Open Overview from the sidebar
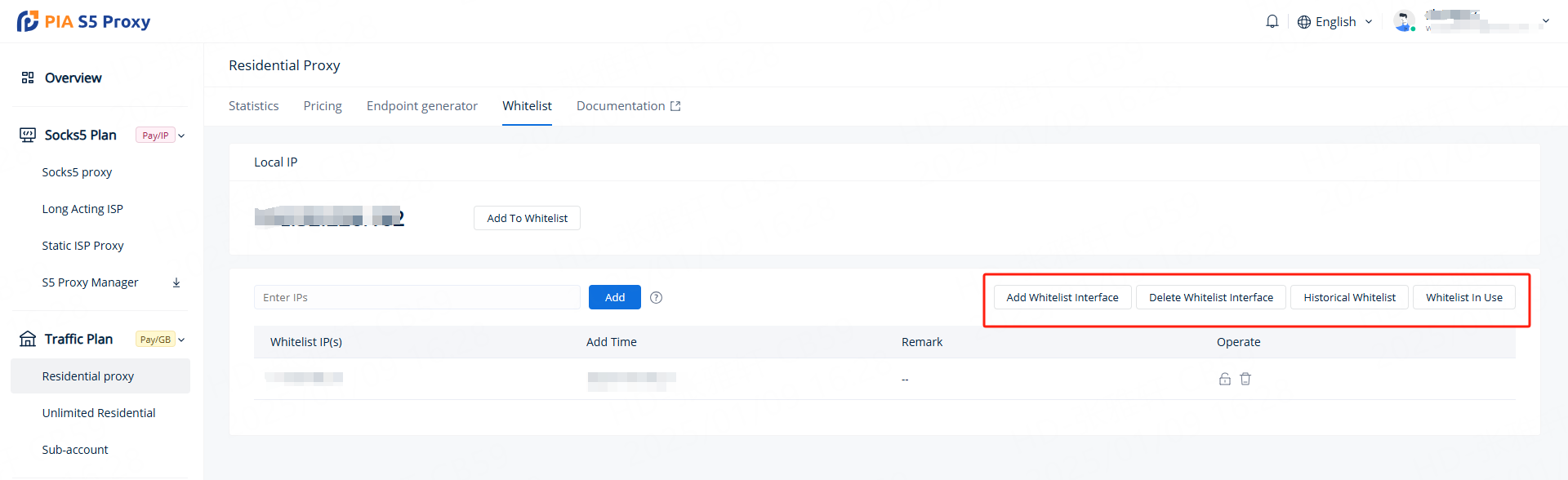 pyautogui.click(x=73, y=78)
